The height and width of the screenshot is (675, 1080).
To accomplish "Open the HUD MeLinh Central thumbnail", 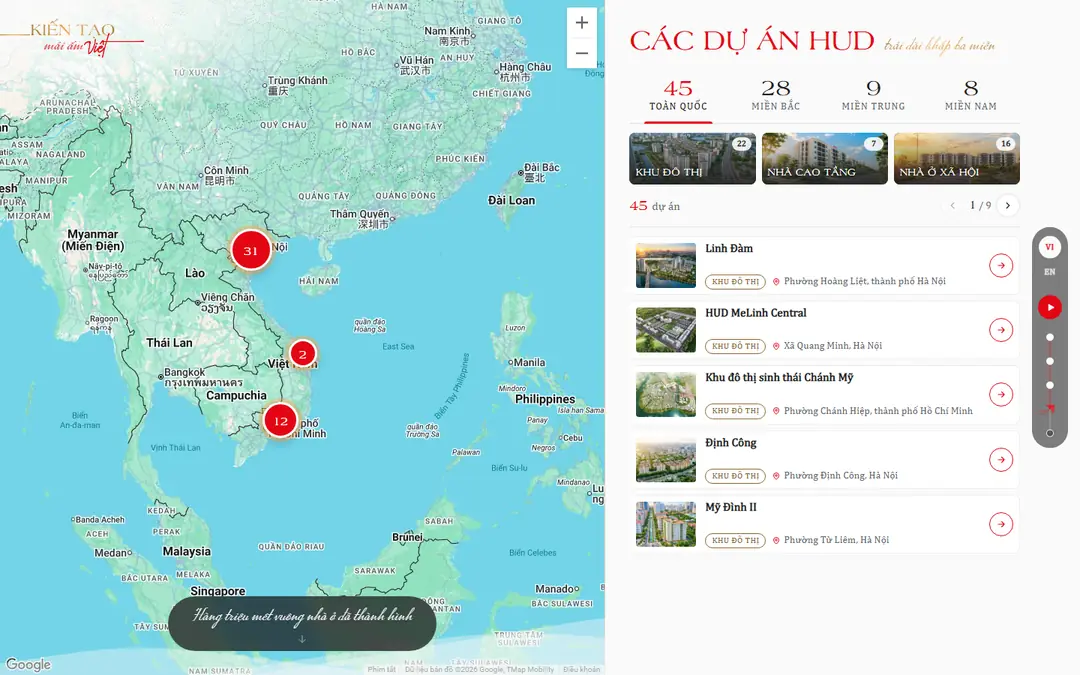I will [x=665, y=330].
